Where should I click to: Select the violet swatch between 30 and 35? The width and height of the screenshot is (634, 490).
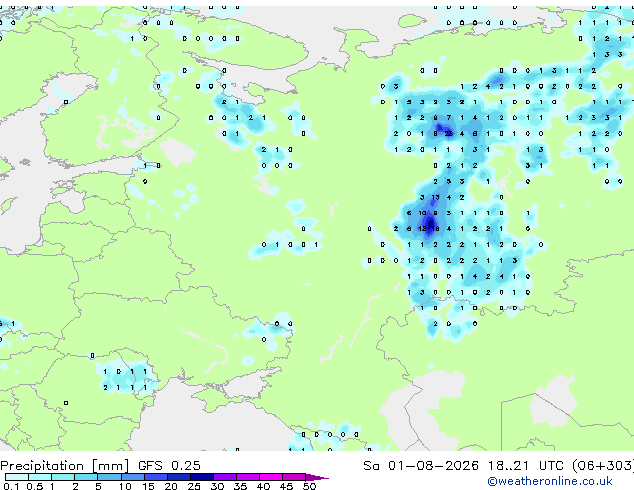point(225,477)
